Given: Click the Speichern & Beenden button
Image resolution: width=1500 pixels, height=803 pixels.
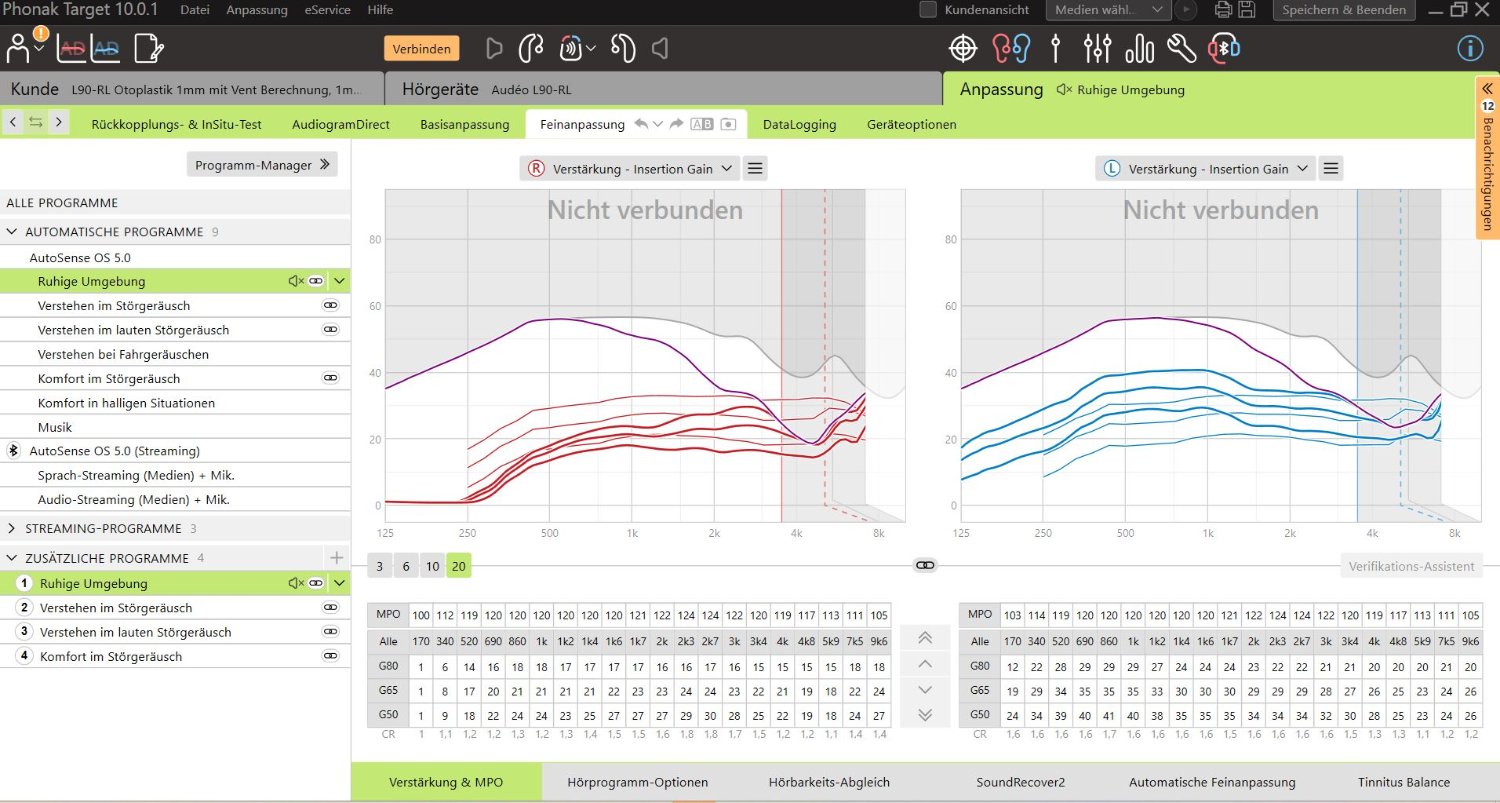Looking at the screenshot, I should (1343, 10).
